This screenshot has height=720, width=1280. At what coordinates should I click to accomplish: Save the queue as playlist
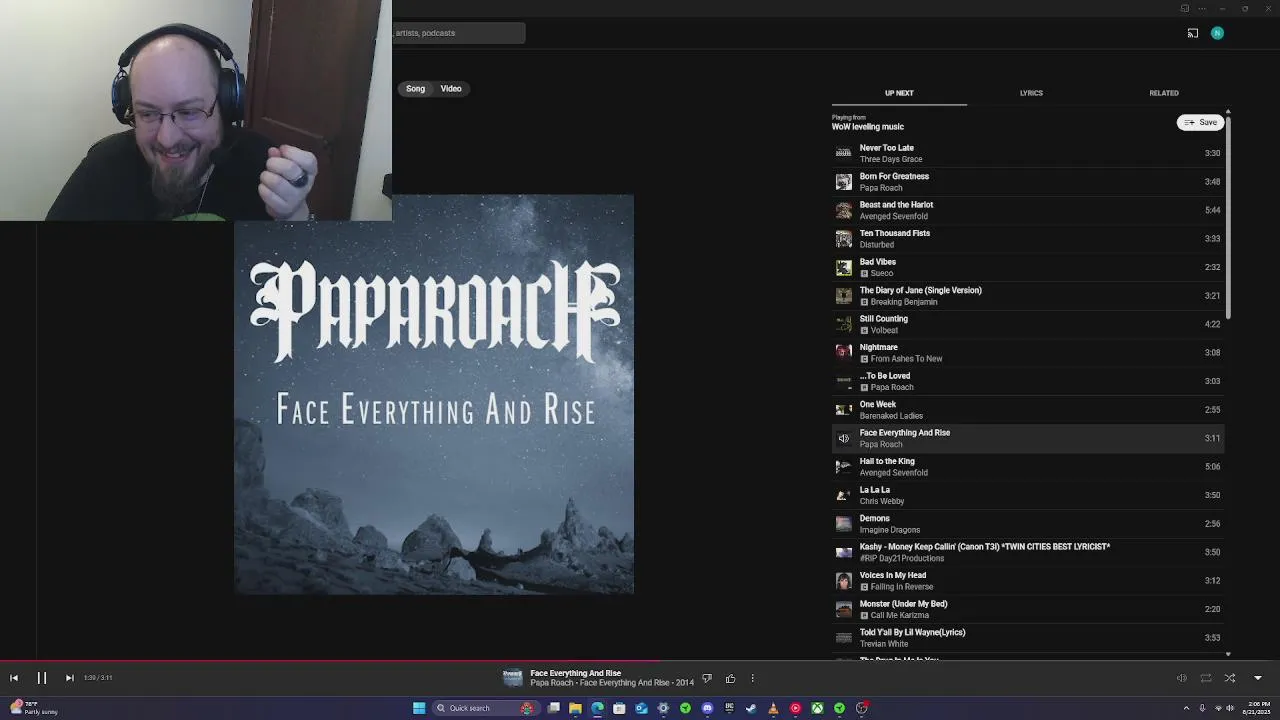pyautogui.click(x=1201, y=122)
